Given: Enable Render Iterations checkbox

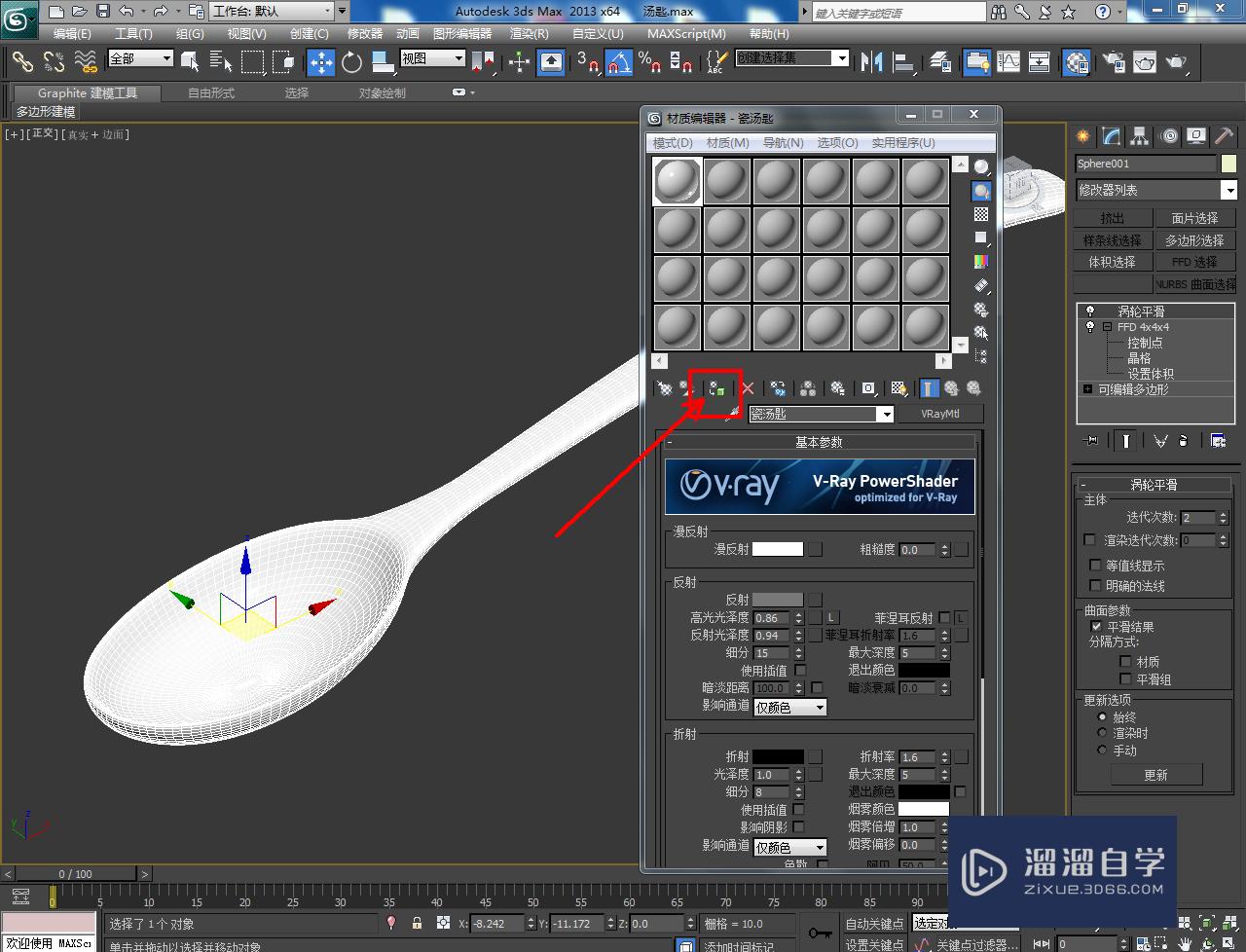Looking at the screenshot, I should [x=1090, y=539].
